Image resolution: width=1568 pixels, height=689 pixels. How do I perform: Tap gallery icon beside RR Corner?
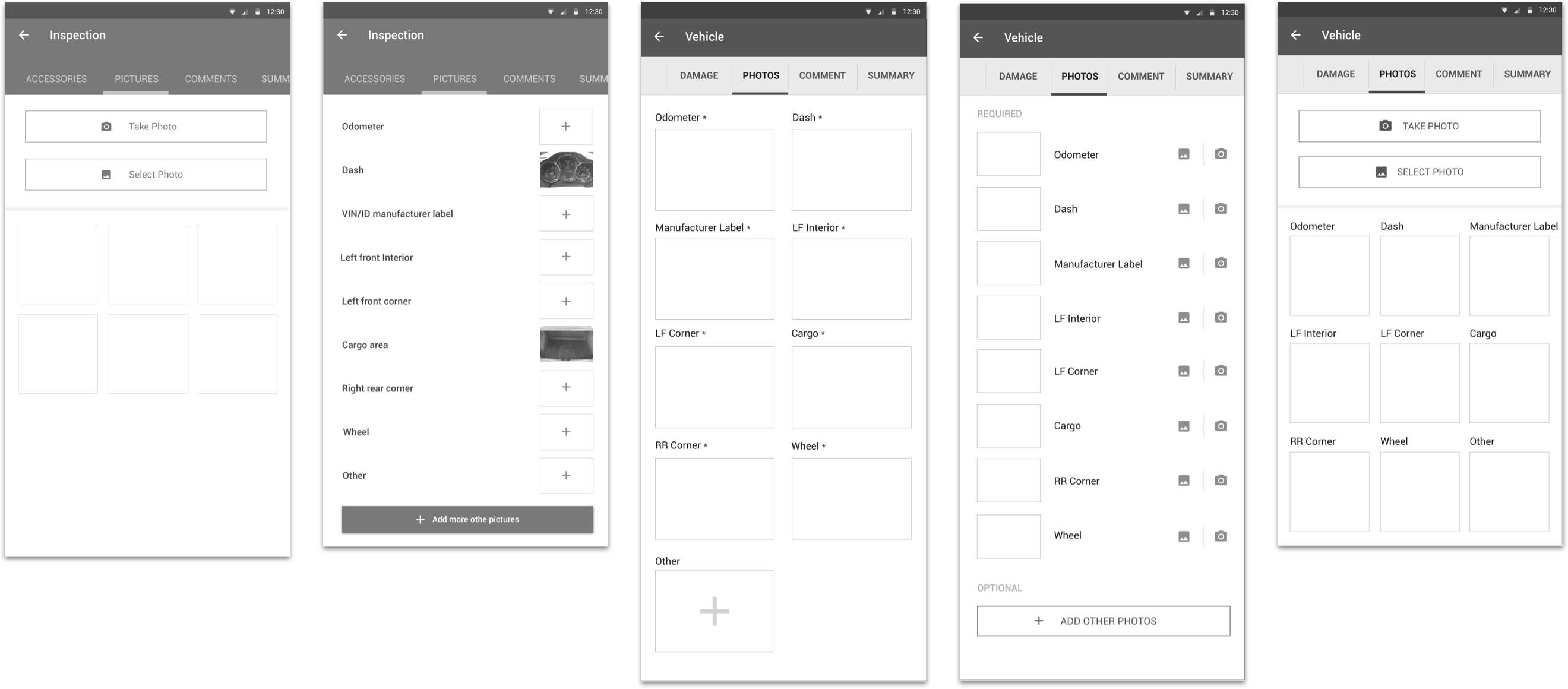tap(1183, 481)
